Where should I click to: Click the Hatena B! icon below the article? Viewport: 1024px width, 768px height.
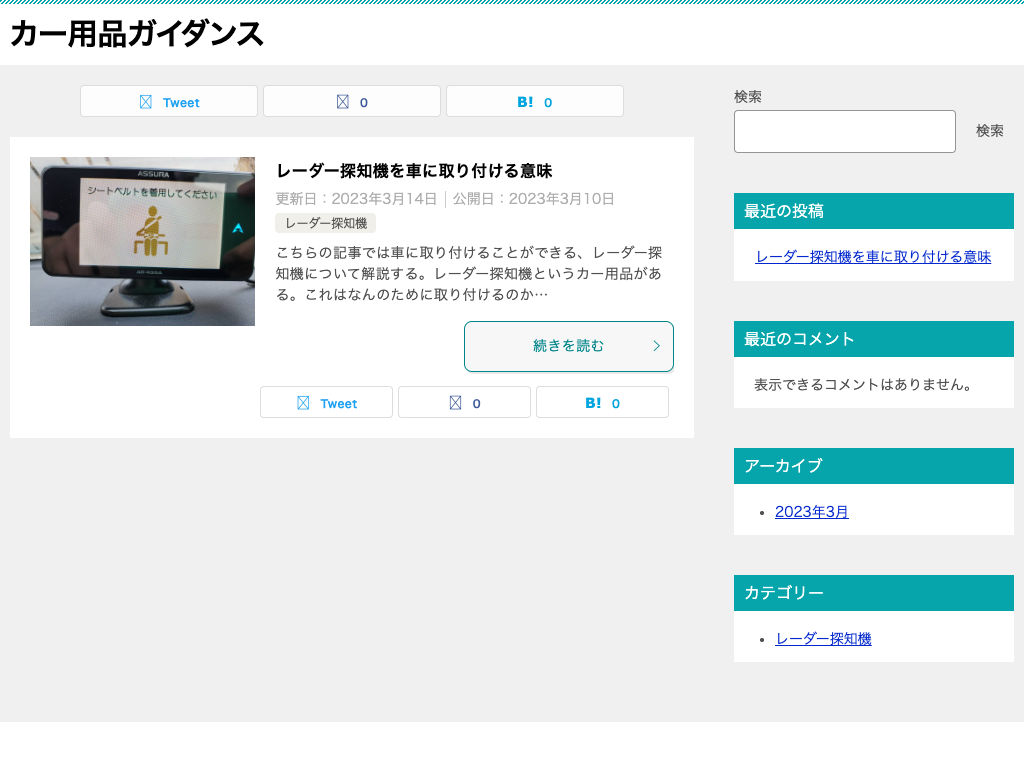pos(593,403)
